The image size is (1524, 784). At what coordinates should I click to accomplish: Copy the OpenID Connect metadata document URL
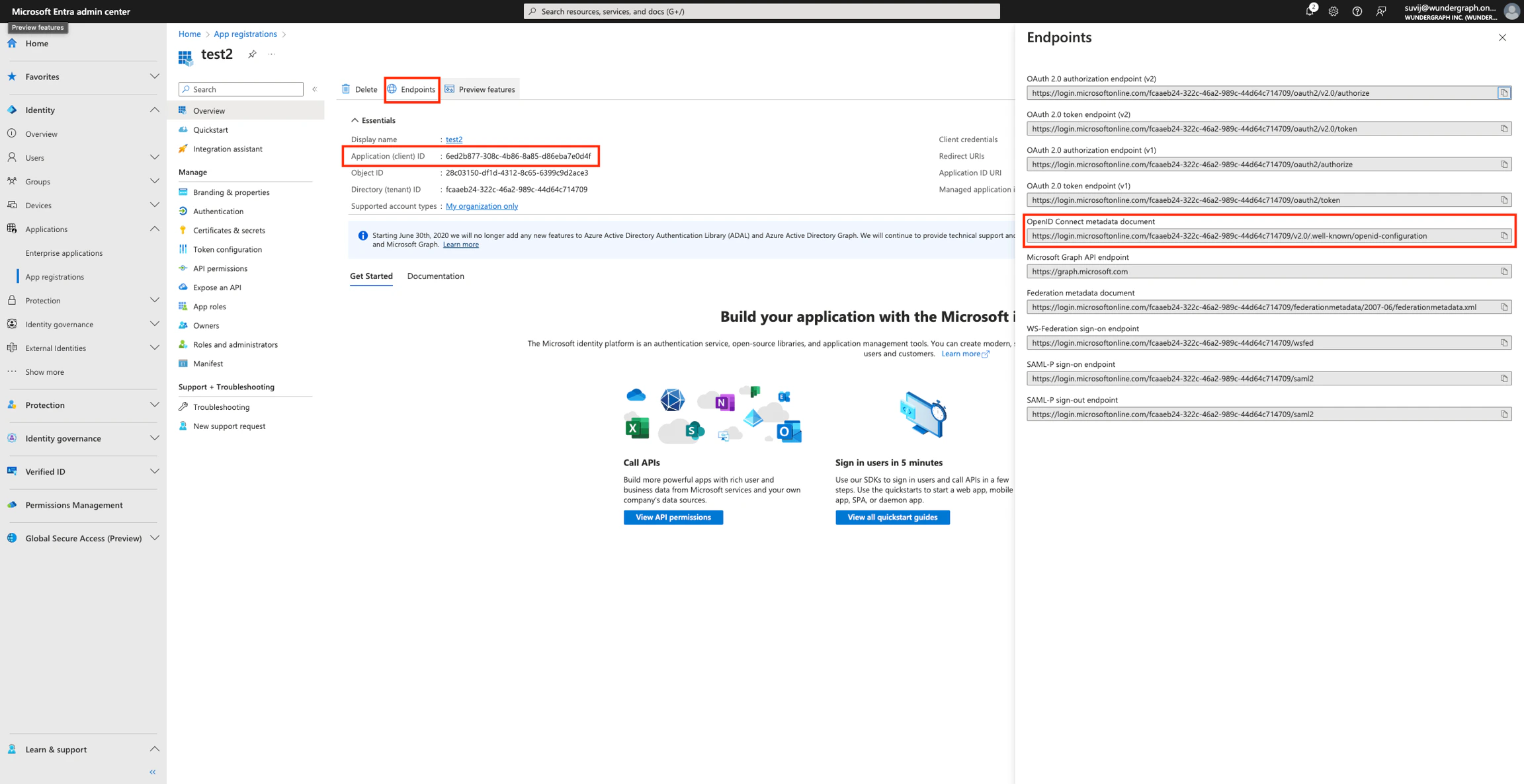click(x=1504, y=235)
